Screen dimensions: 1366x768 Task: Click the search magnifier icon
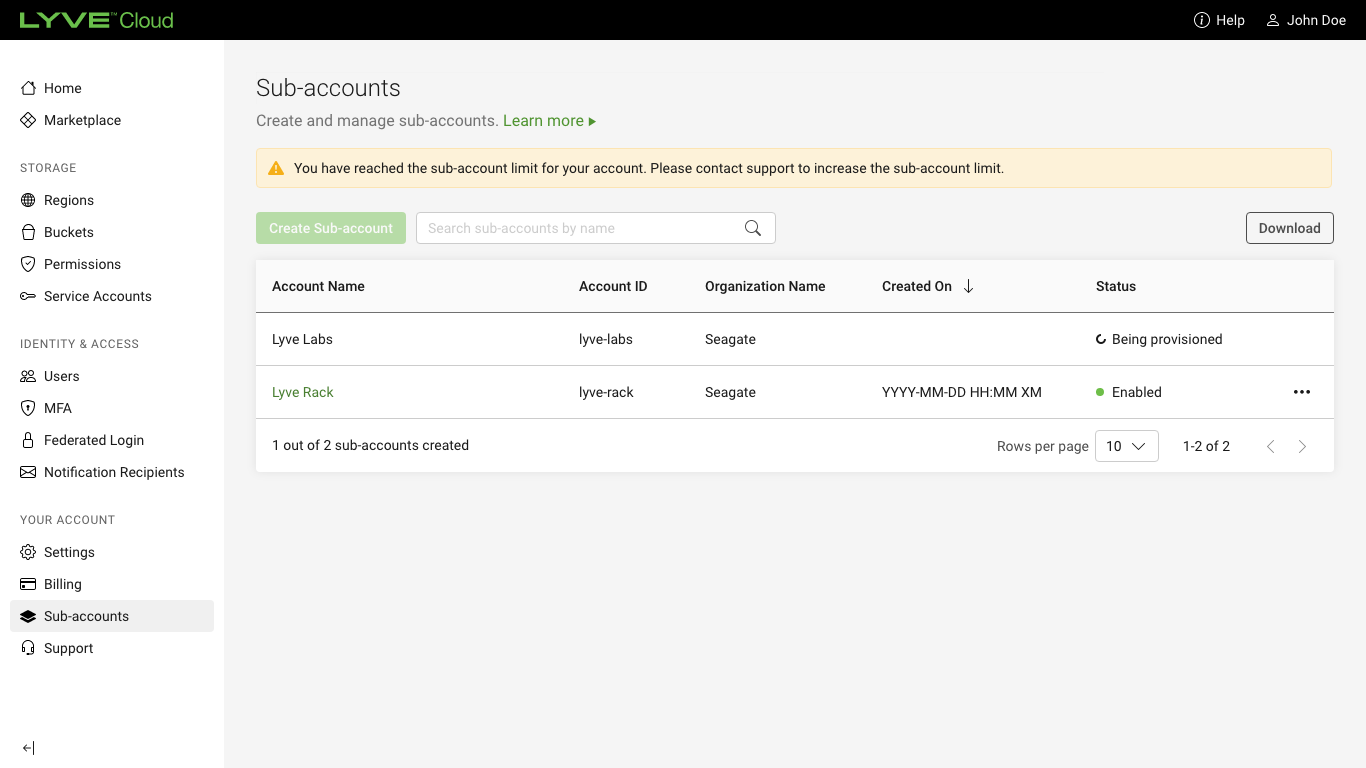pyautogui.click(x=753, y=228)
